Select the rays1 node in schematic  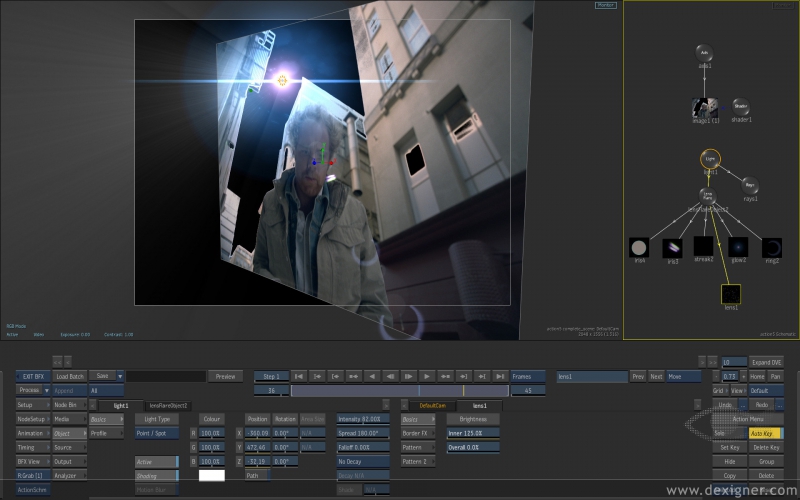click(x=749, y=185)
